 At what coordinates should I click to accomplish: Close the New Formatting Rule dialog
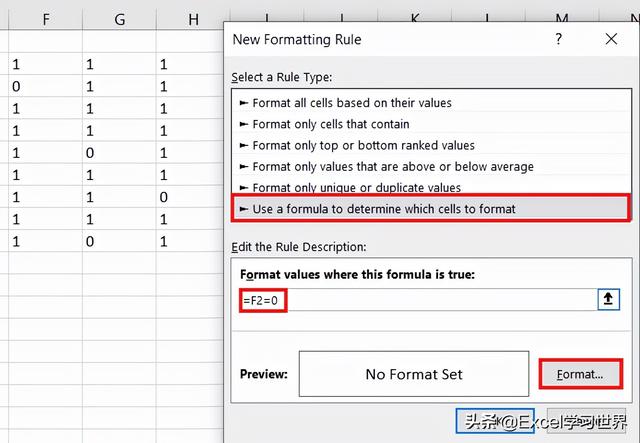611,39
